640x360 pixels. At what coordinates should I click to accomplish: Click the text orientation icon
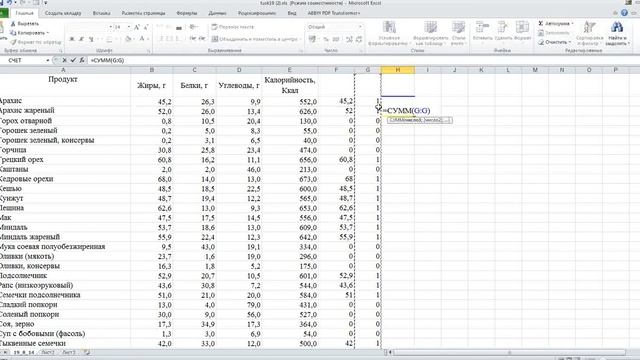tap(193, 27)
